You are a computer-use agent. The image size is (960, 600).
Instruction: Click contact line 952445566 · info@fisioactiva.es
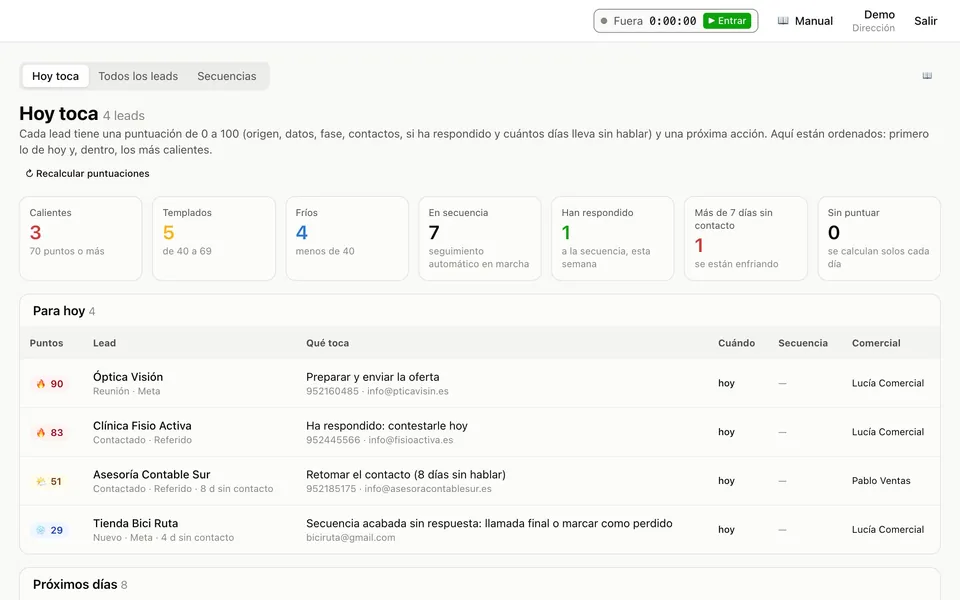pyautogui.click(x=380, y=440)
